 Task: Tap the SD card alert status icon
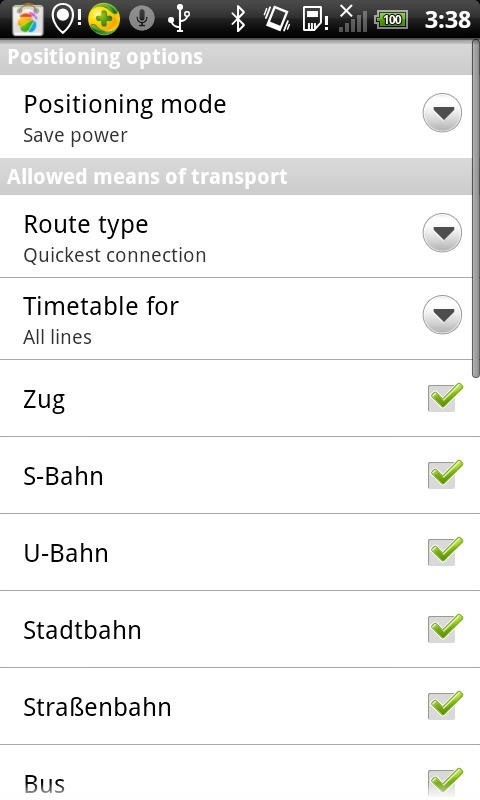pos(315,19)
